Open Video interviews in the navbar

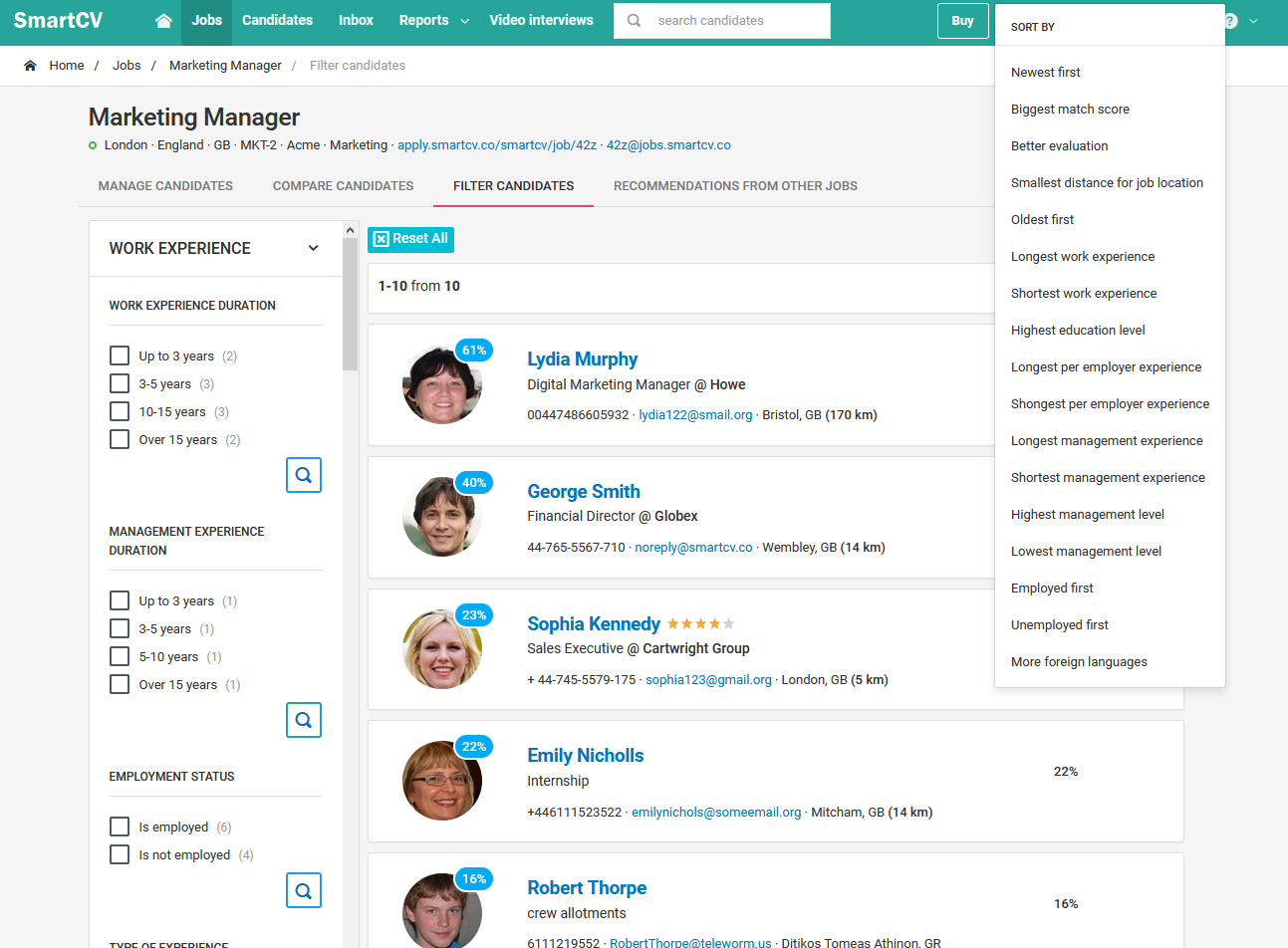coord(541,21)
